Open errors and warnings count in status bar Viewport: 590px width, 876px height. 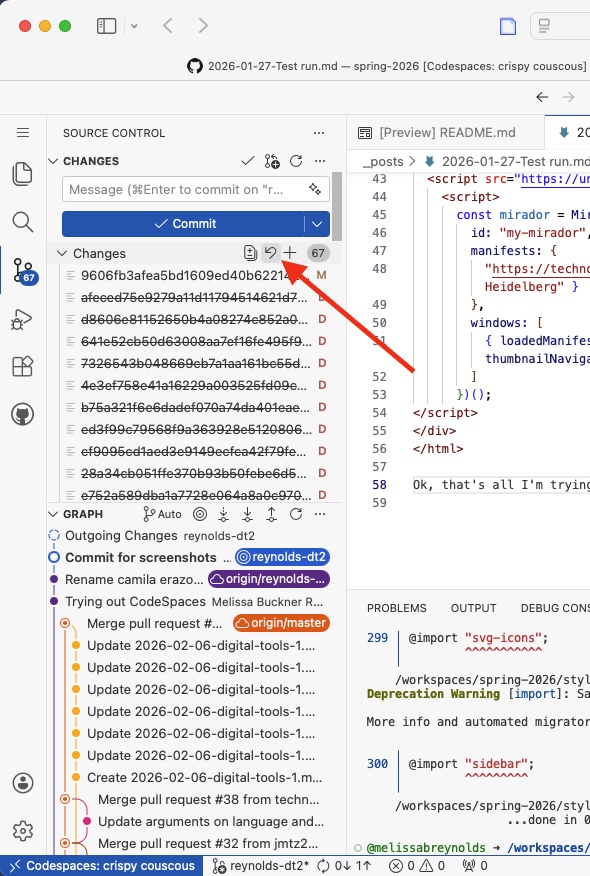click(417, 866)
